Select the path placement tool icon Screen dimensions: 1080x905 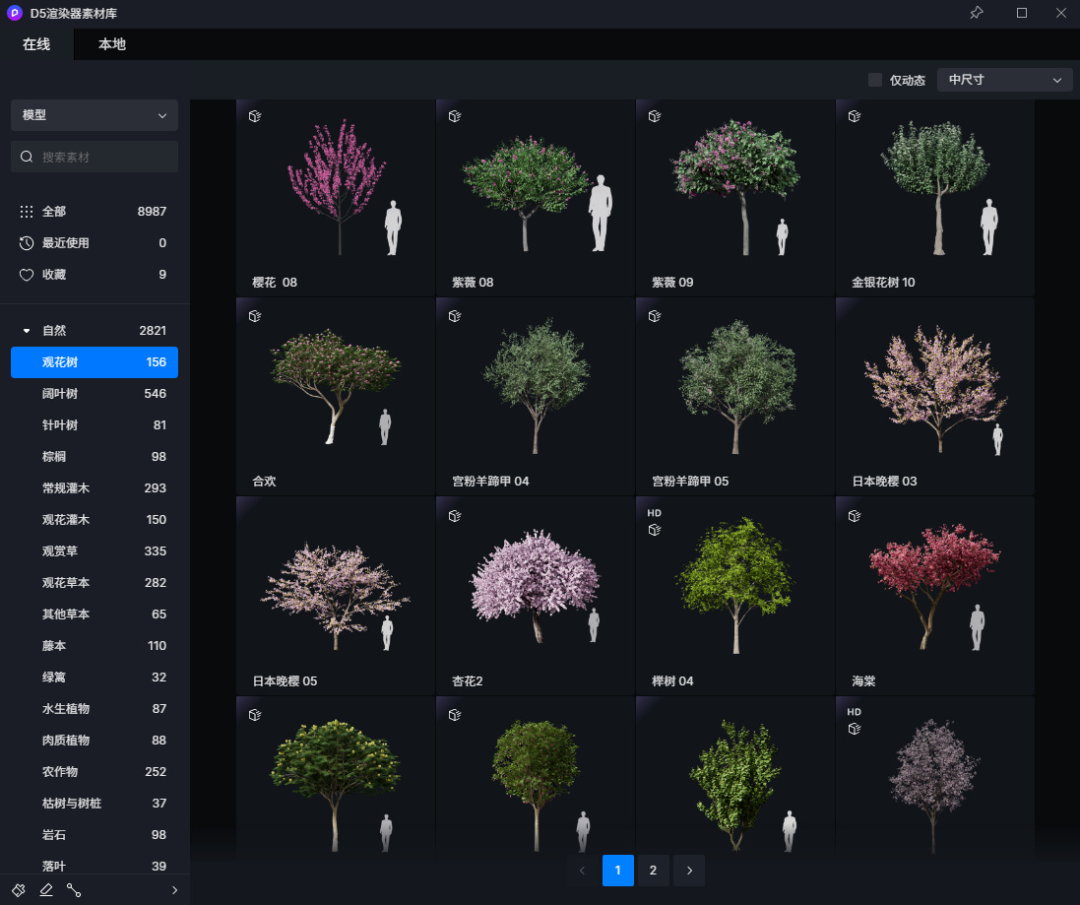(74, 890)
